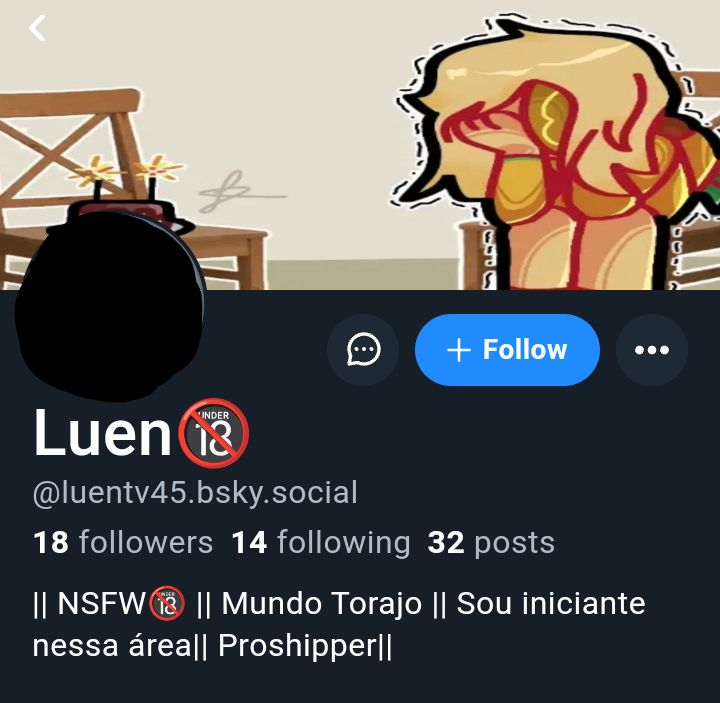Click the yellow flowers in the banner
Image resolution: width=720 pixels, height=703 pixels.
(126, 169)
